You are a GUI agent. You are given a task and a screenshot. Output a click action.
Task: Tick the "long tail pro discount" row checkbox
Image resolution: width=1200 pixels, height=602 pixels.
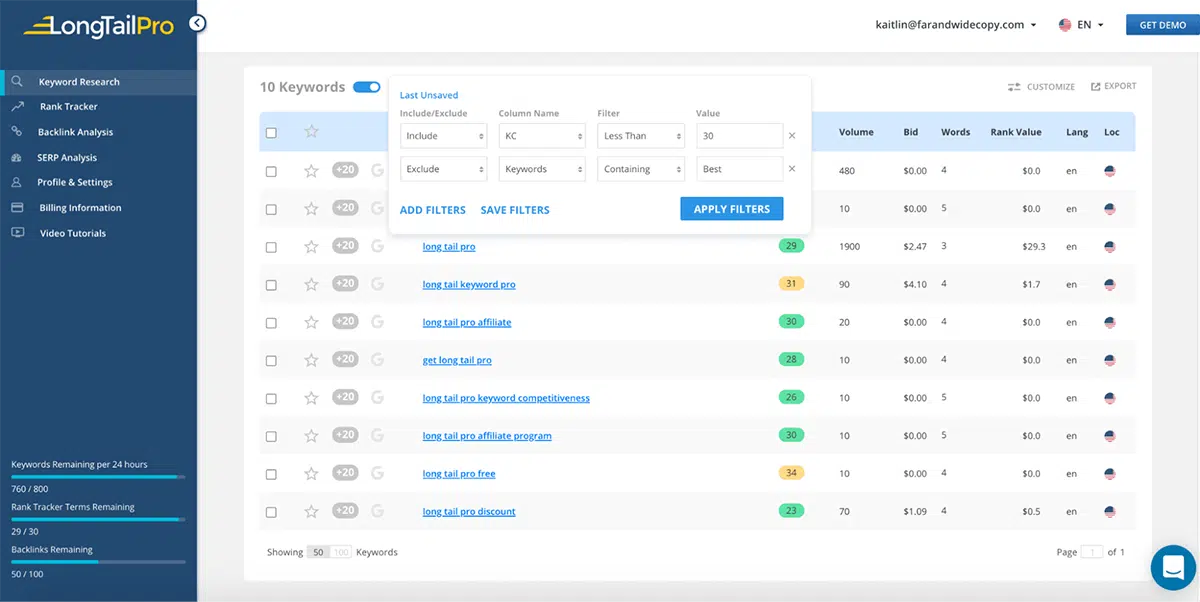[x=271, y=512]
